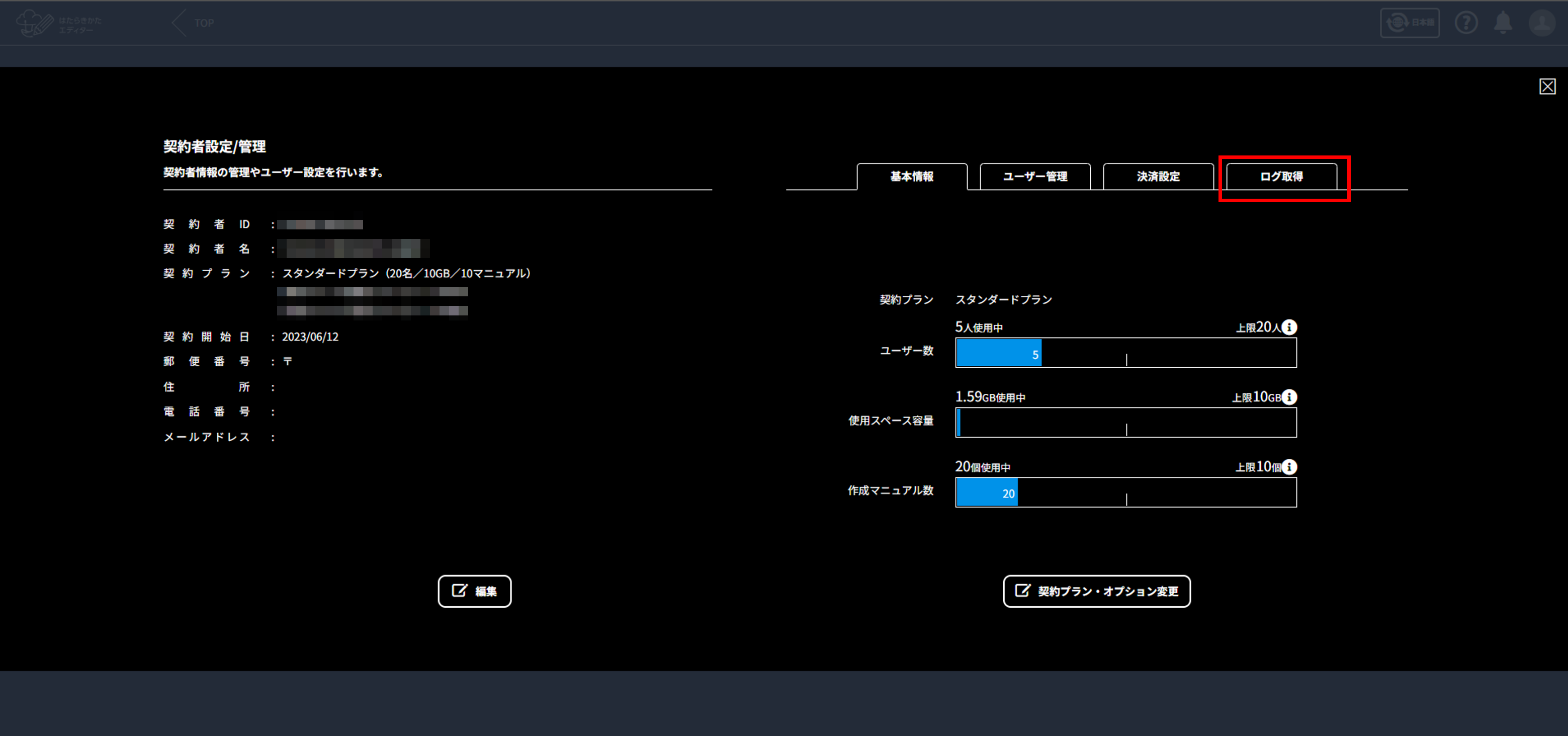Click the help question mark icon
Screen dimensions: 1568x736
point(1466,23)
